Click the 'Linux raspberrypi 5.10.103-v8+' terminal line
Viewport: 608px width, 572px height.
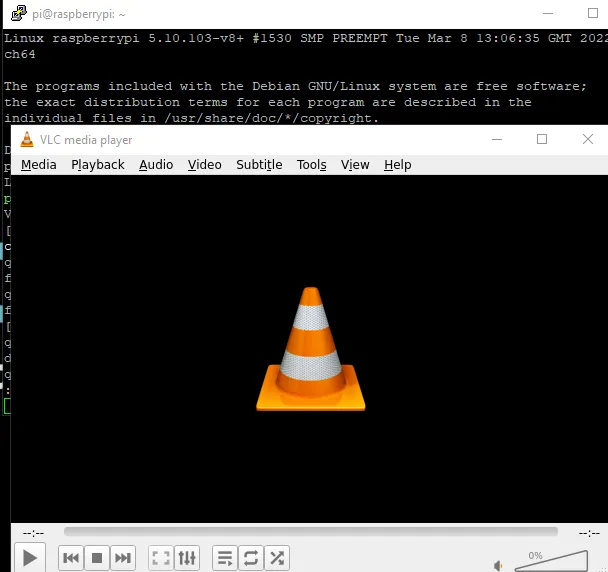pyautogui.click(x=306, y=38)
